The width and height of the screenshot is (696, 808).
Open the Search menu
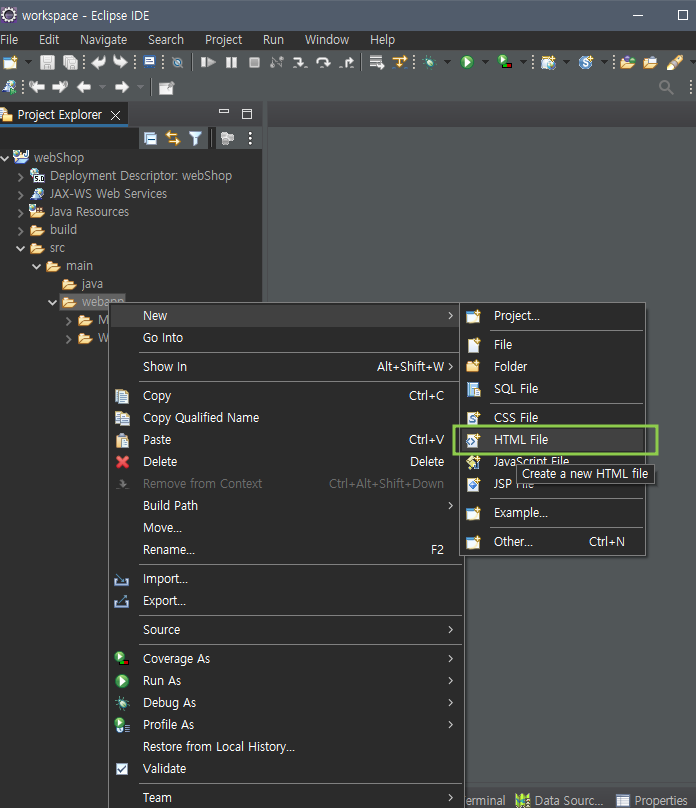click(166, 40)
